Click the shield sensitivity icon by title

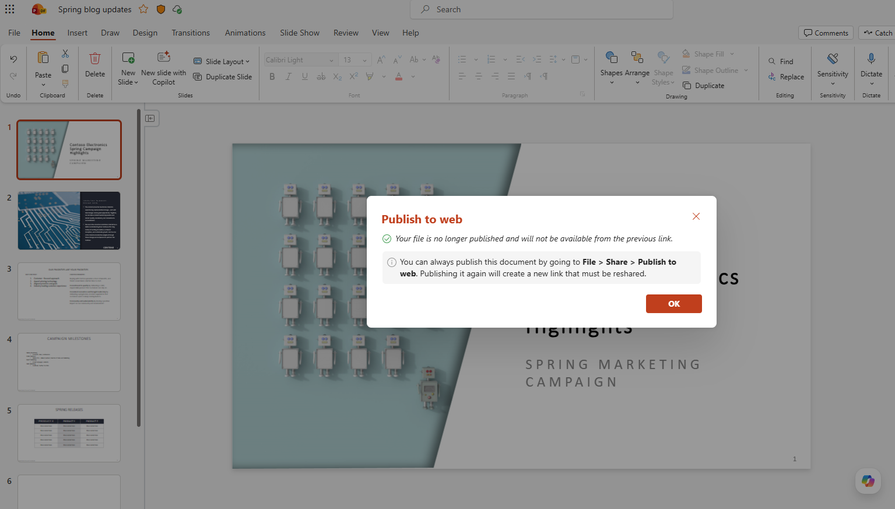click(x=161, y=9)
